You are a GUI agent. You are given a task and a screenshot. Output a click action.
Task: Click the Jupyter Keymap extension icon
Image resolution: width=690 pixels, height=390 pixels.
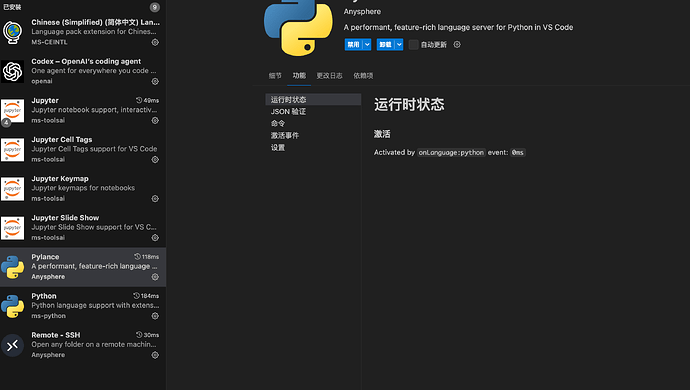(x=12, y=189)
